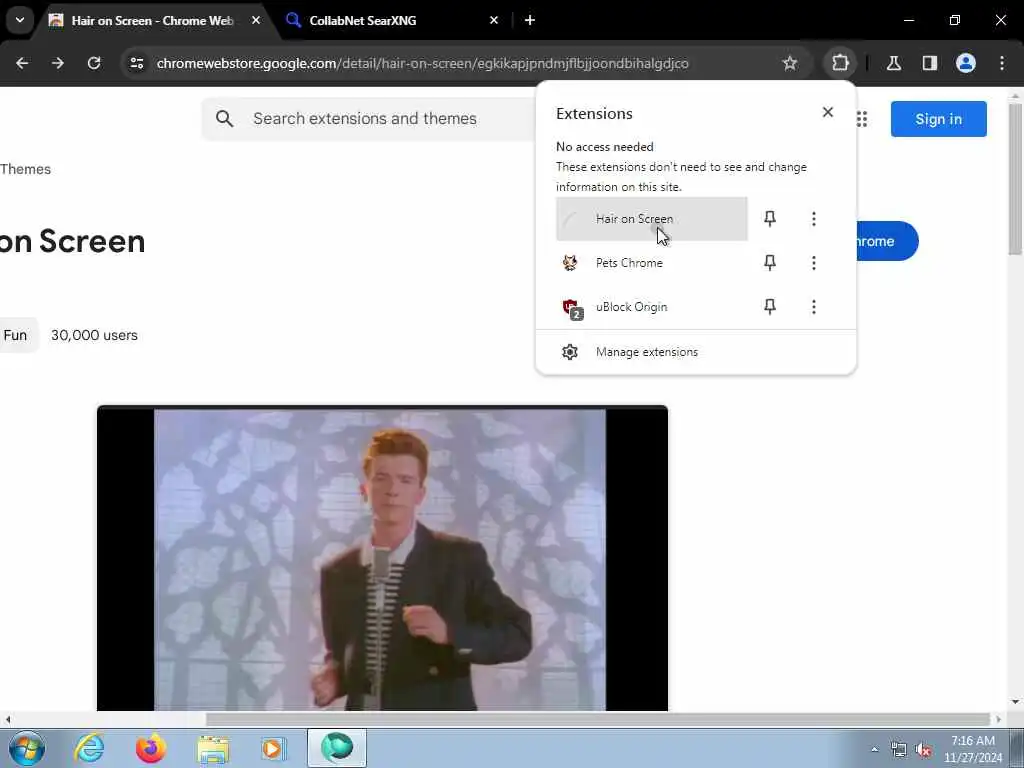1024x768 pixels.
Task: Click the vertical page scrollbar thumb
Action: (1015, 179)
